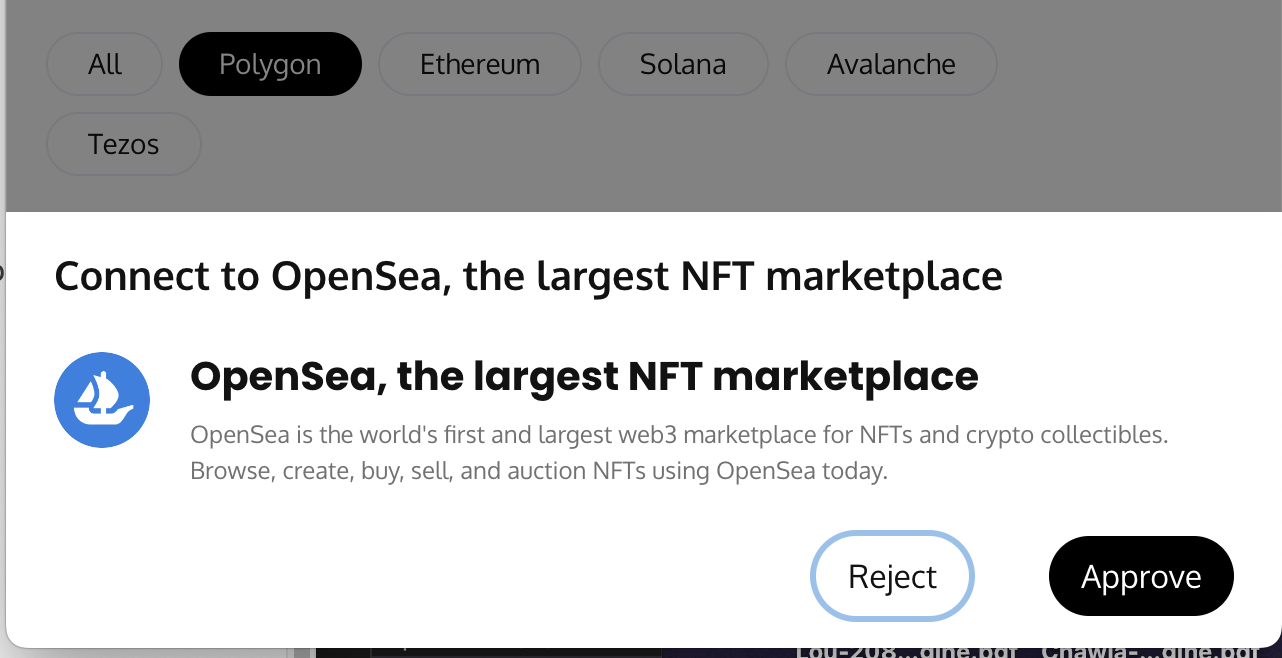The height and width of the screenshot is (658, 1282).
Task: Click the OpenSea ship logo icon
Action: [102, 400]
